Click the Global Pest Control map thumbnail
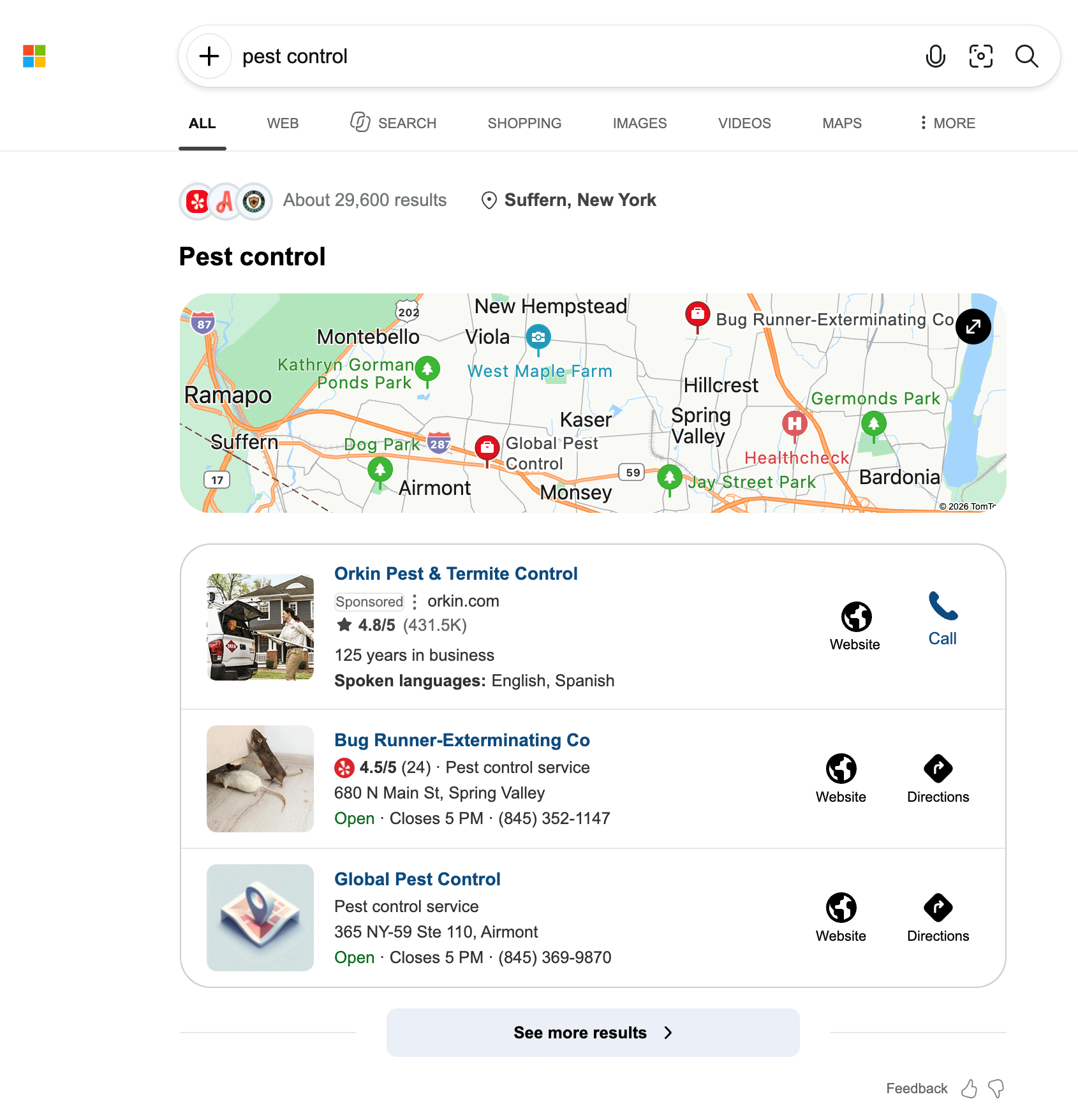1078x1120 pixels. click(260, 918)
